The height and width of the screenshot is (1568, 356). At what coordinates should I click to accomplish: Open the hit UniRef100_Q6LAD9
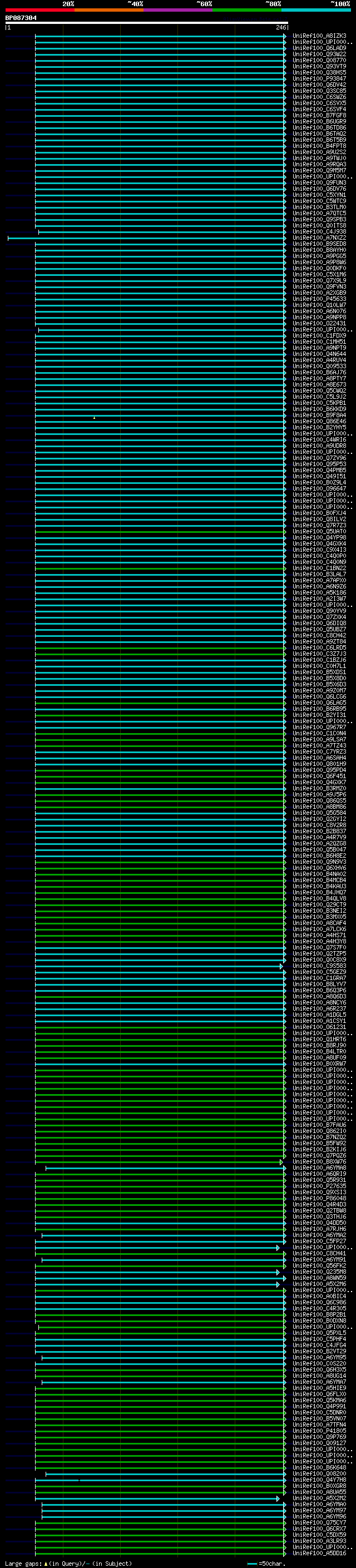click(x=319, y=48)
